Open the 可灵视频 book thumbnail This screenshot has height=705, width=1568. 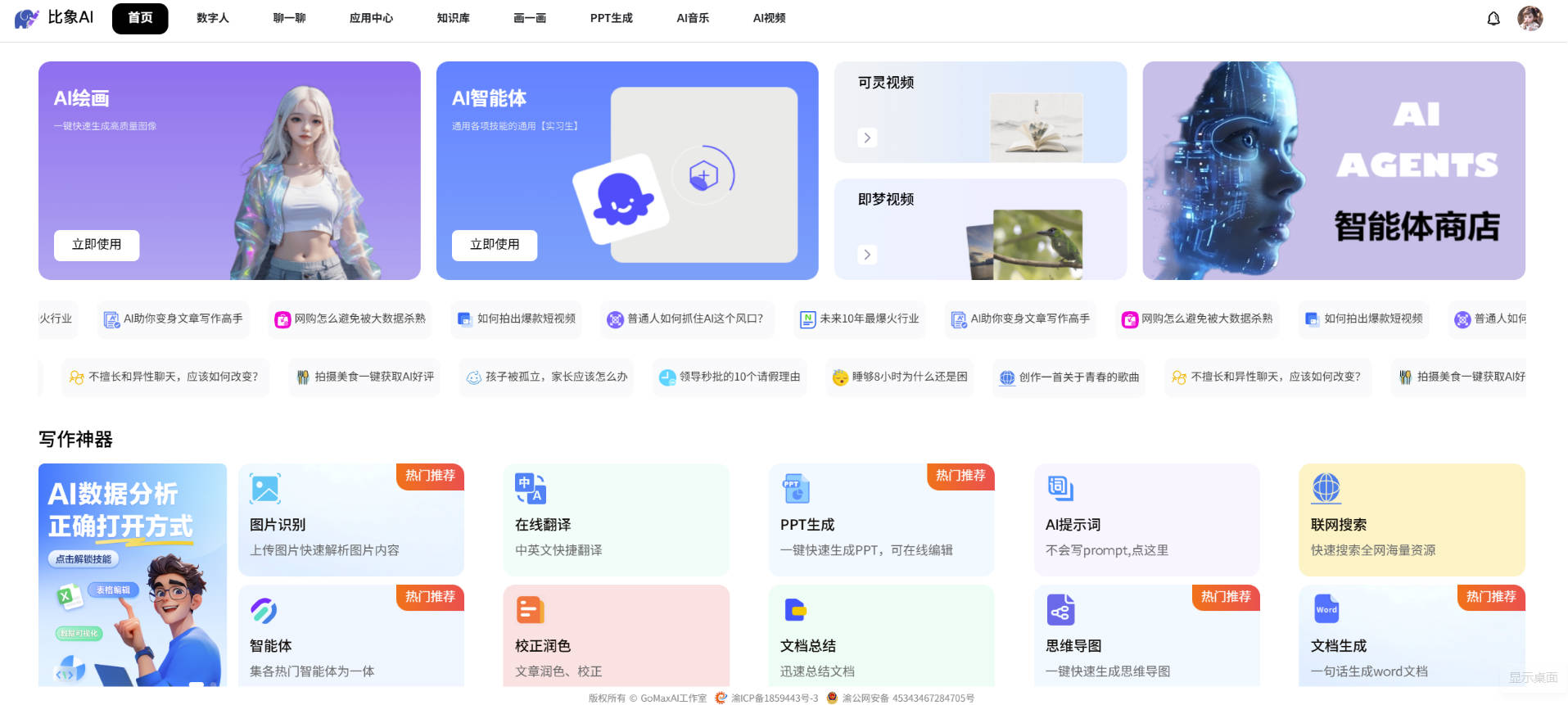coord(1037,127)
